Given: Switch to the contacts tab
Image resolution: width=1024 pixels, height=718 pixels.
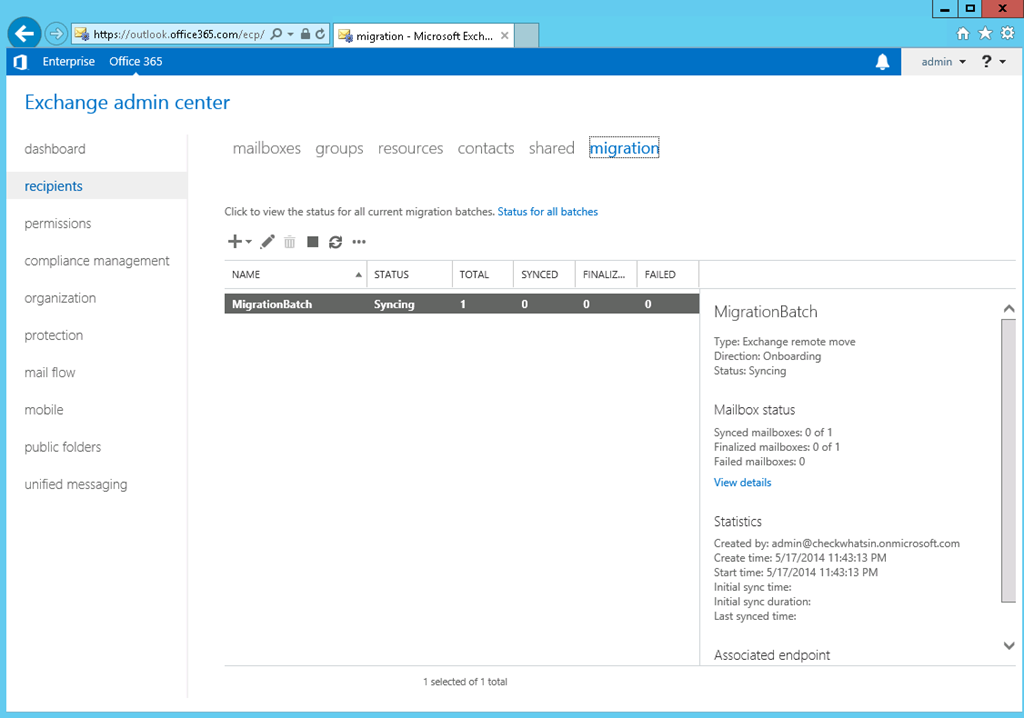Looking at the screenshot, I should click(486, 148).
